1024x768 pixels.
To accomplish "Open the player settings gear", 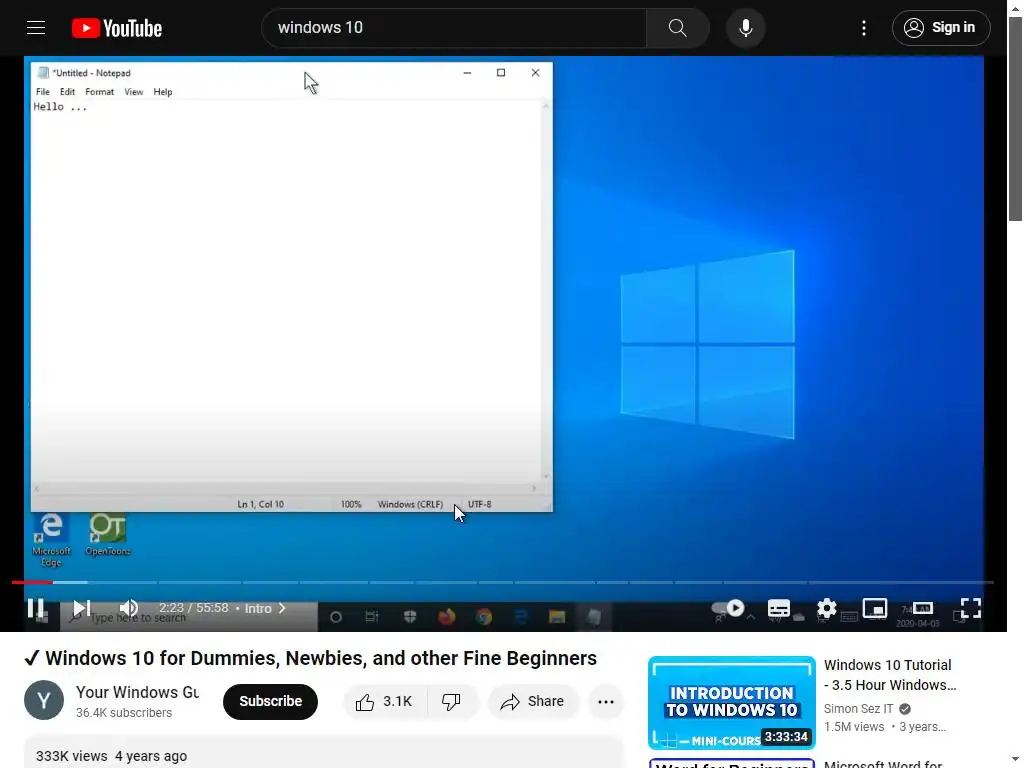I will pyautogui.click(x=826, y=608).
